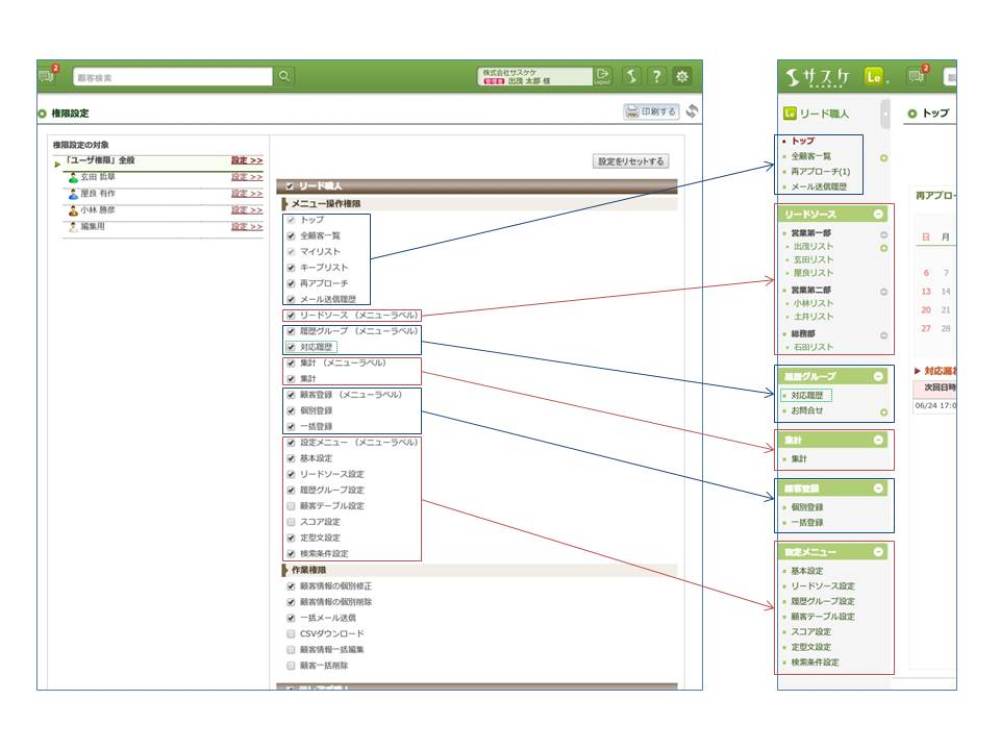1000x750 pixels.
Task: Expand 「ユーザ権限」全般 tree arrow
Action: [58, 161]
